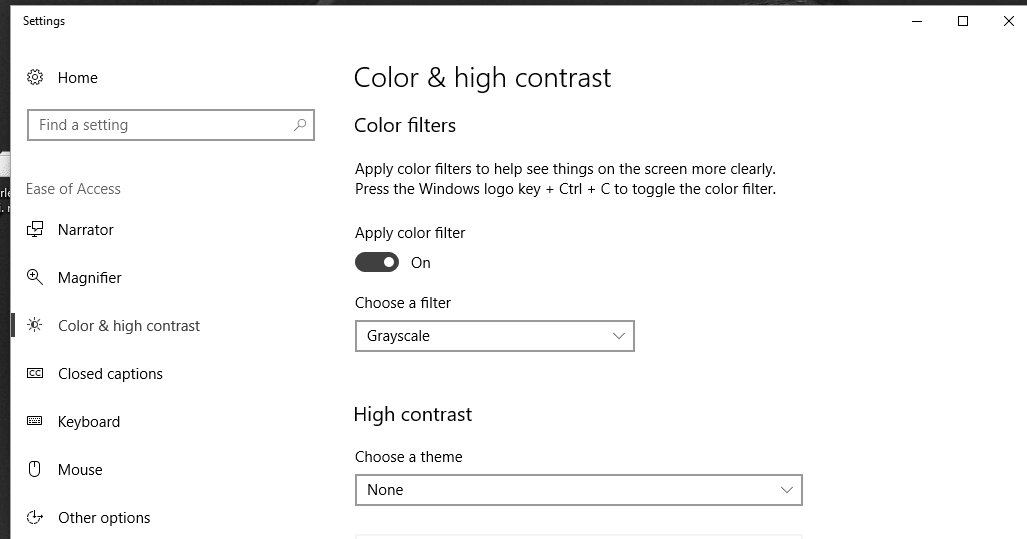Click the Choose a theme label
Viewport: 1027px width, 539px height.
click(x=409, y=456)
